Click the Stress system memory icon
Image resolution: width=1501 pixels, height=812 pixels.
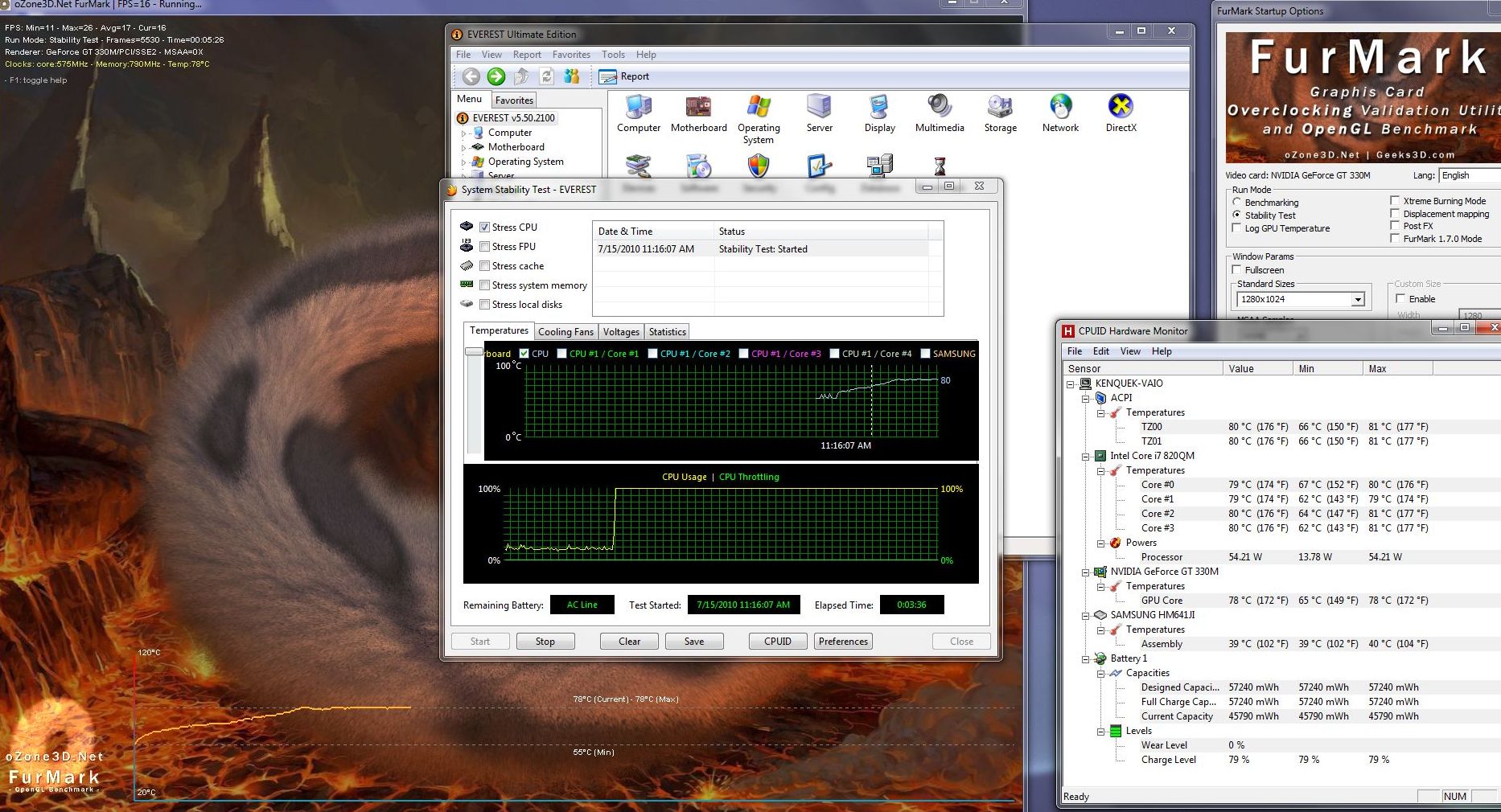click(x=467, y=285)
